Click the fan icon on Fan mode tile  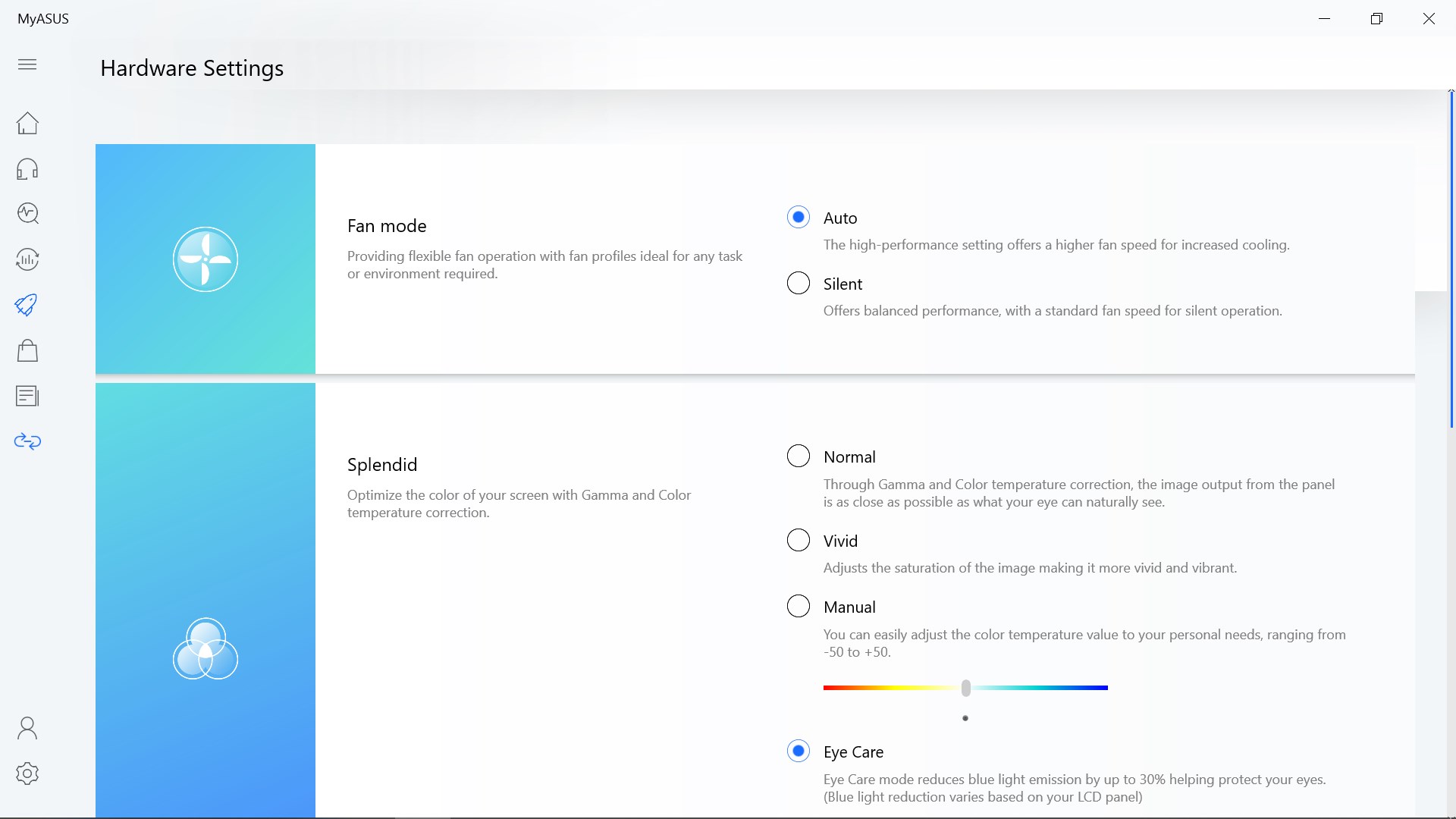coord(206,259)
